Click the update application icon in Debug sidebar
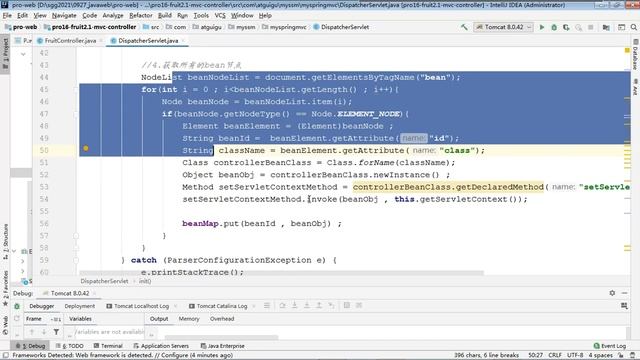 (17, 319)
